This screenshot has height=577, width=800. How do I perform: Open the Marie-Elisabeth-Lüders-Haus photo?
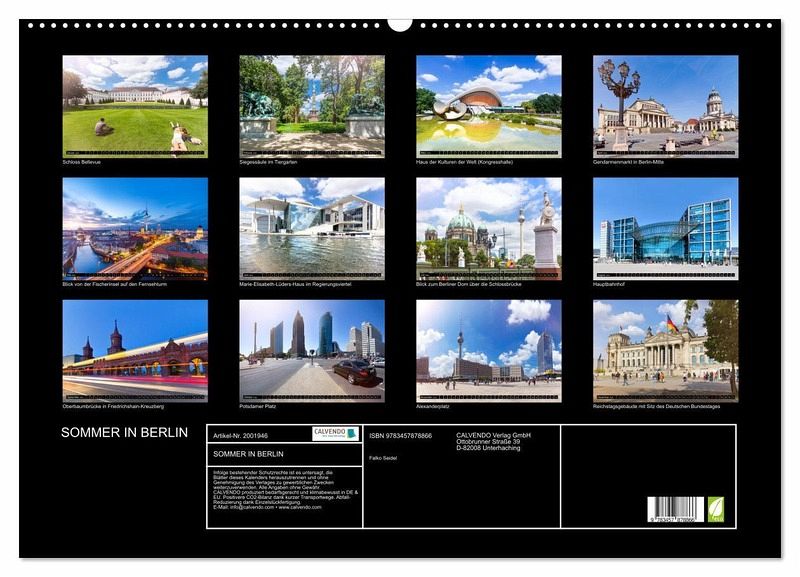point(312,229)
